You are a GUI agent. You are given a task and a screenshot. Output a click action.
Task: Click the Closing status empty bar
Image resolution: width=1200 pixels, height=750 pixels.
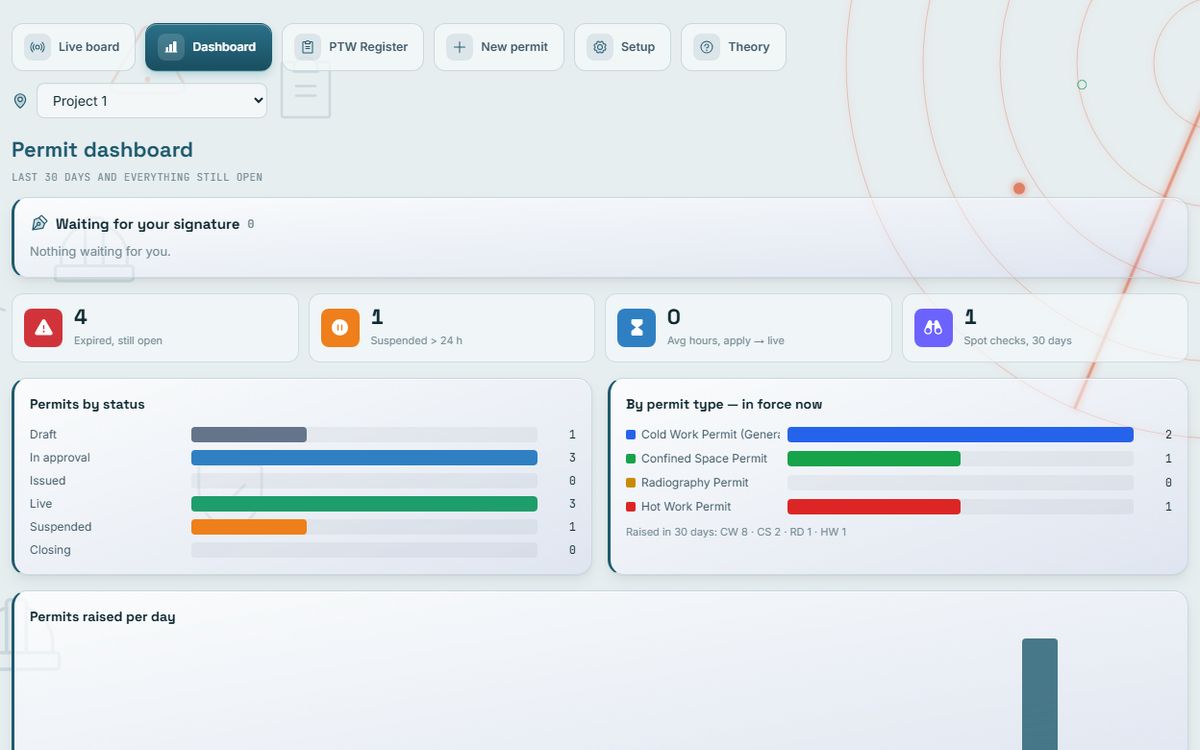364,550
